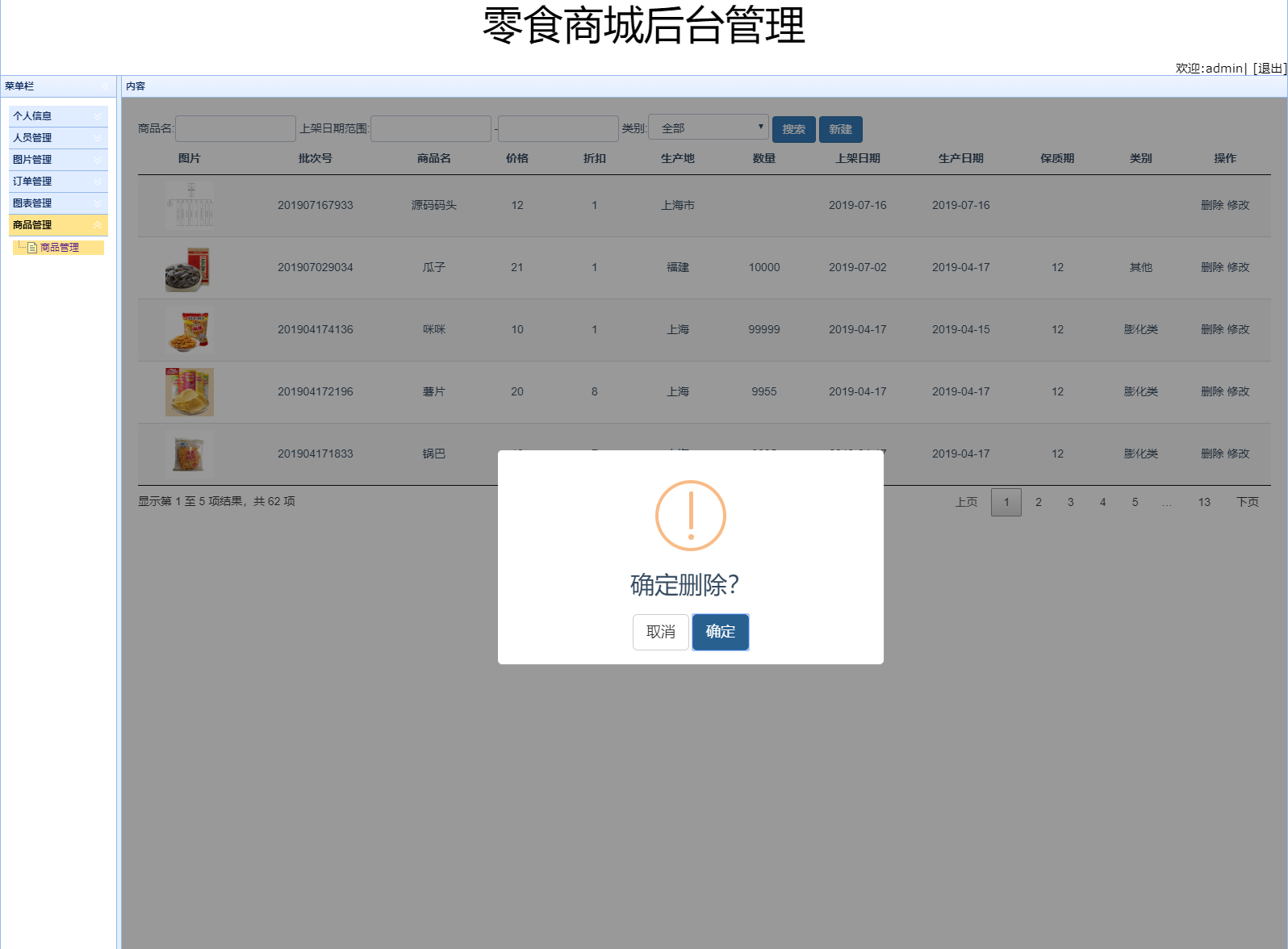The width and height of the screenshot is (1288, 949).
Task: Click batch number 201904171833
Action: 316,454
